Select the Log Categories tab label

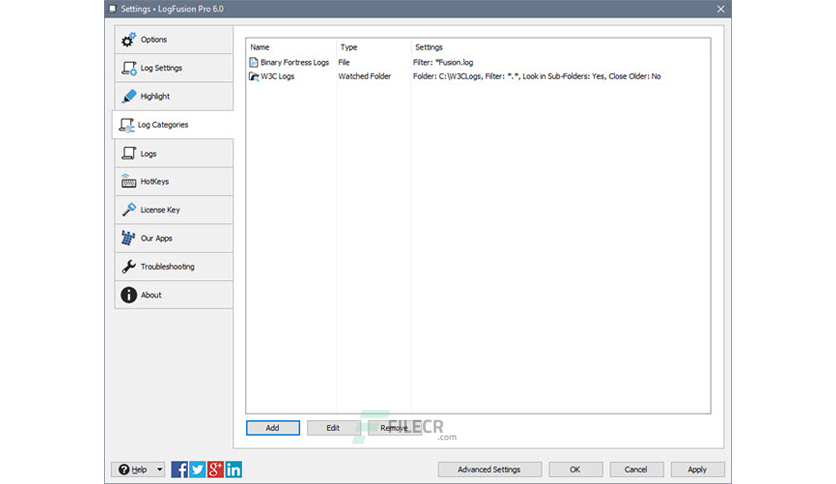(x=163, y=125)
